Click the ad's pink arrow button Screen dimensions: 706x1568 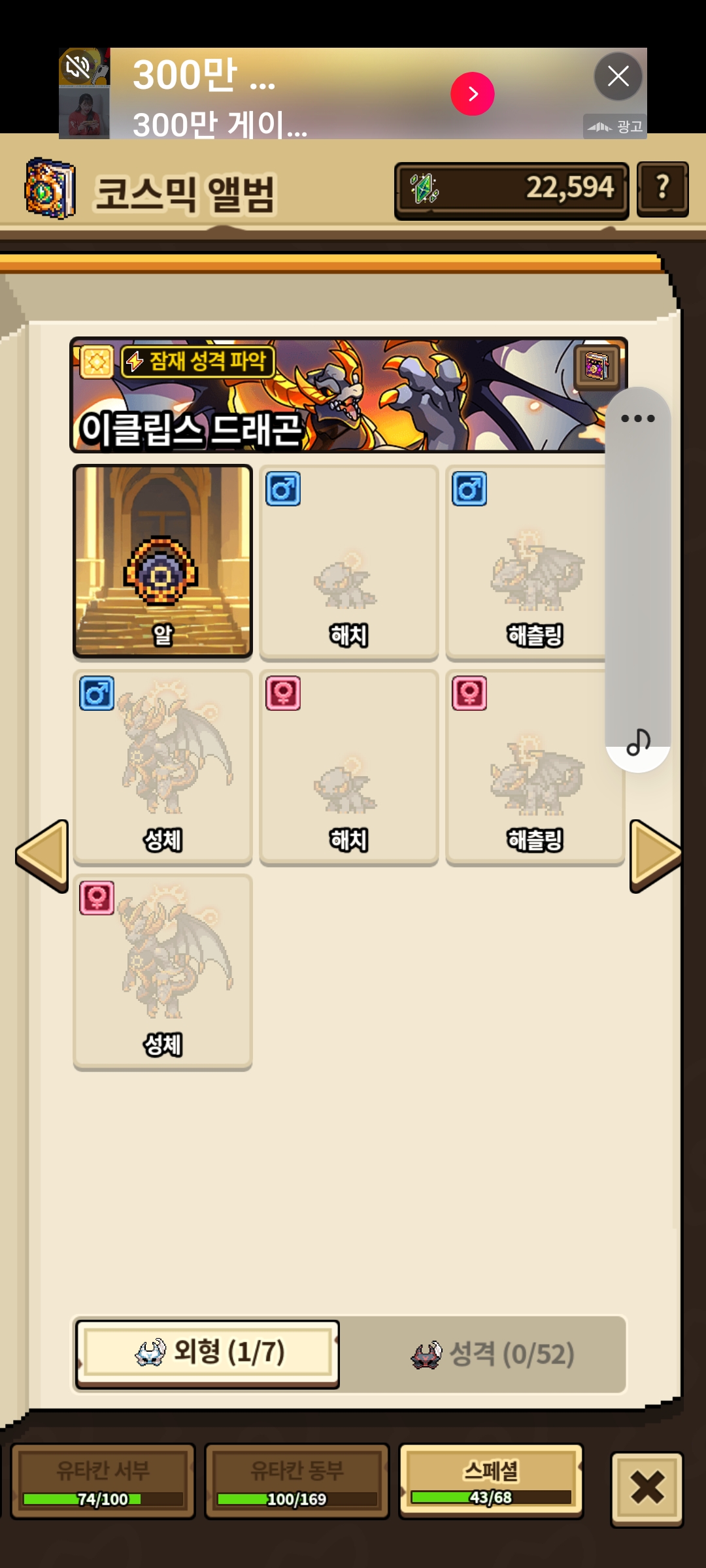coord(473,93)
